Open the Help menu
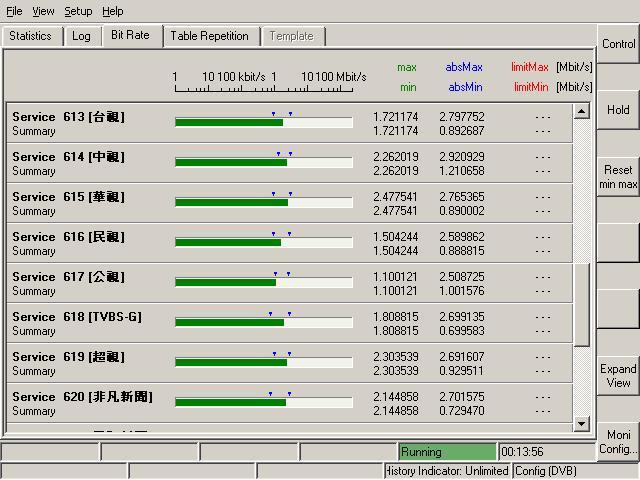This screenshot has width=640, height=480. pos(113,11)
